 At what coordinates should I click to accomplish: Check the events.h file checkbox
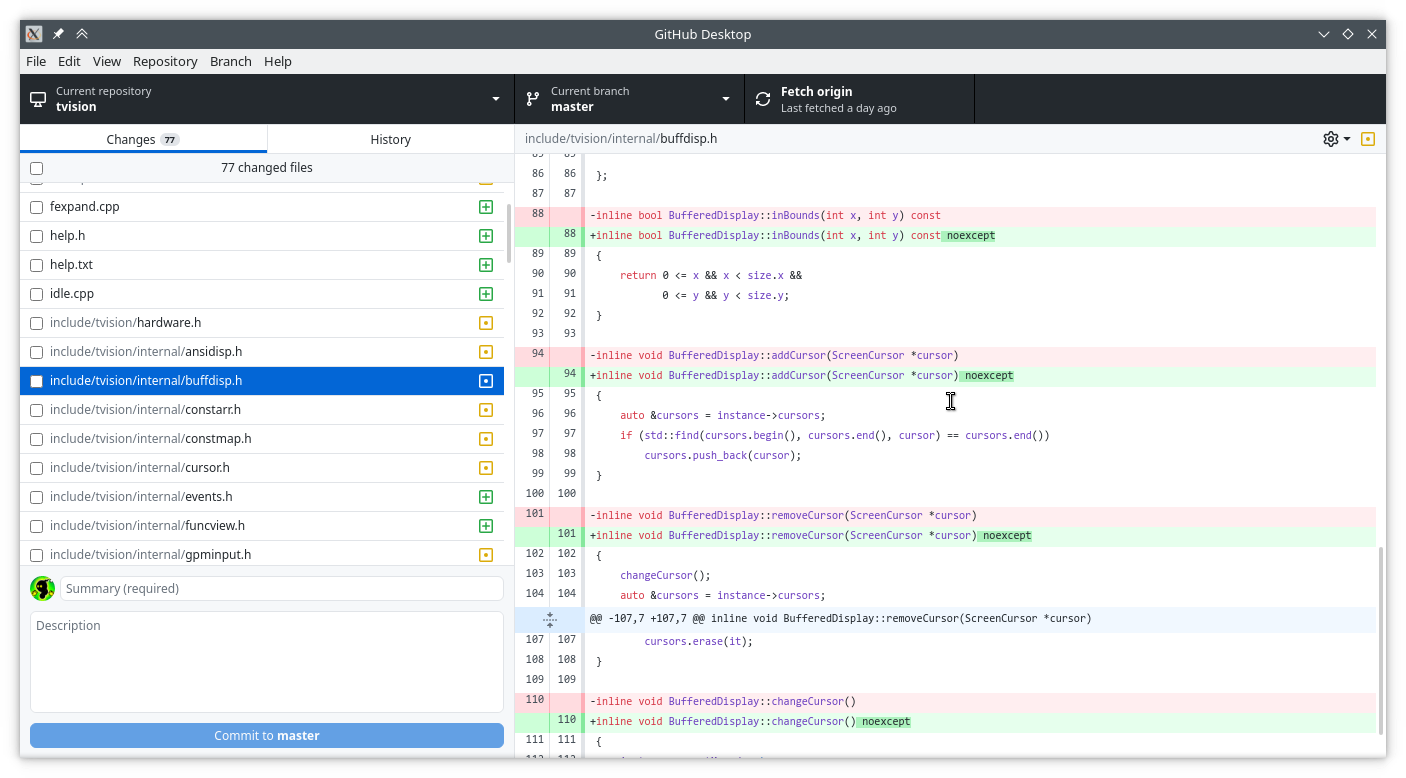pos(37,497)
